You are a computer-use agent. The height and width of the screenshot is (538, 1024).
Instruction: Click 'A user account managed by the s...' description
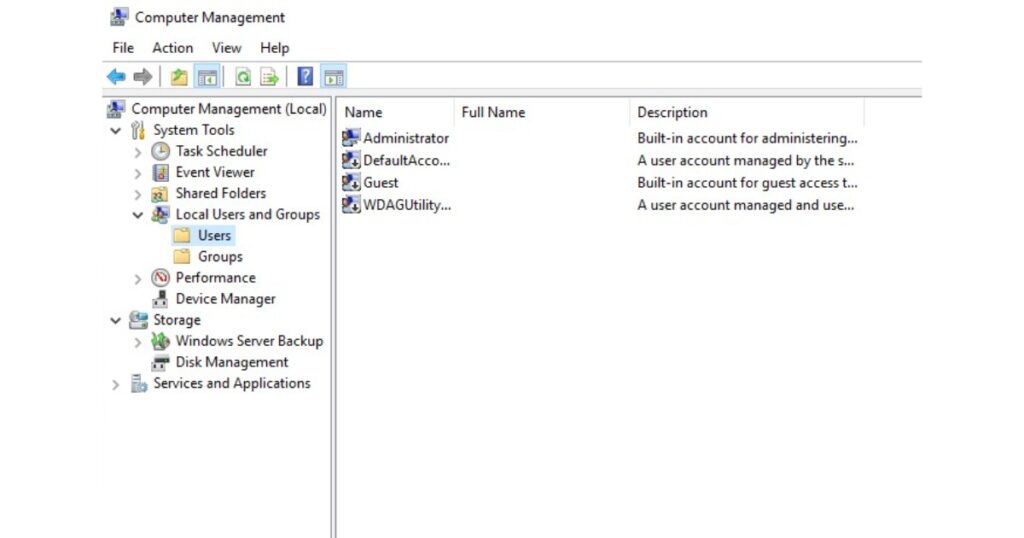click(745, 160)
